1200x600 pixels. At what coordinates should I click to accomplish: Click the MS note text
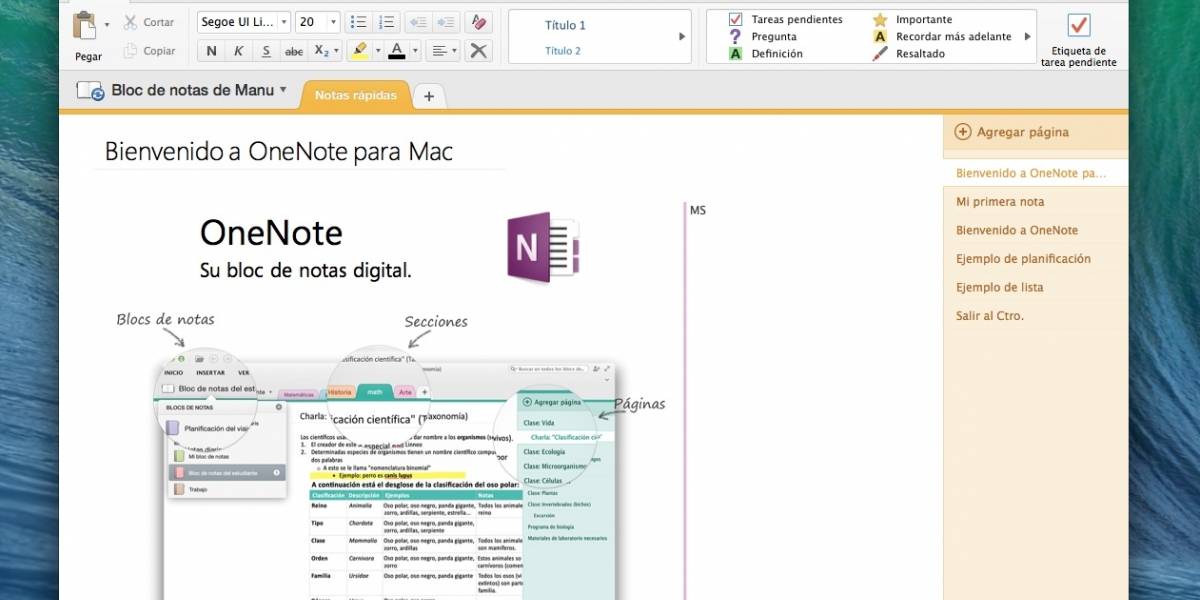697,211
